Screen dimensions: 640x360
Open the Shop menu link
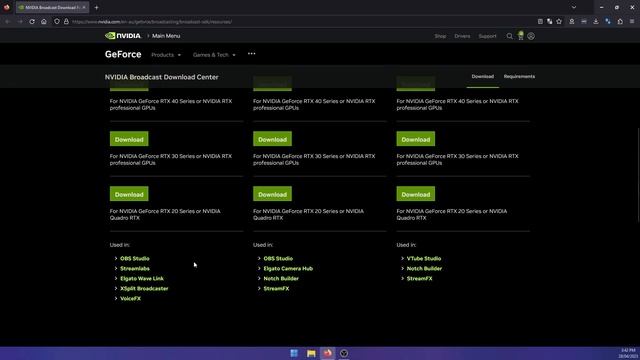click(440, 36)
